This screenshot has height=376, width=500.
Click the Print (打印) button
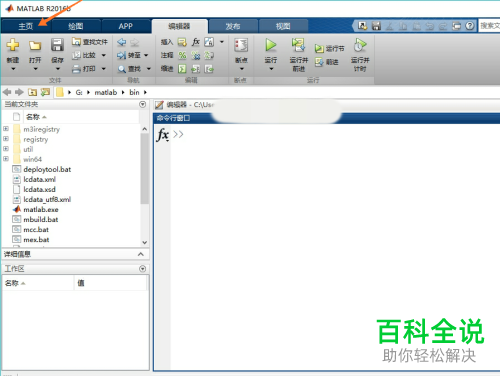tap(84, 69)
